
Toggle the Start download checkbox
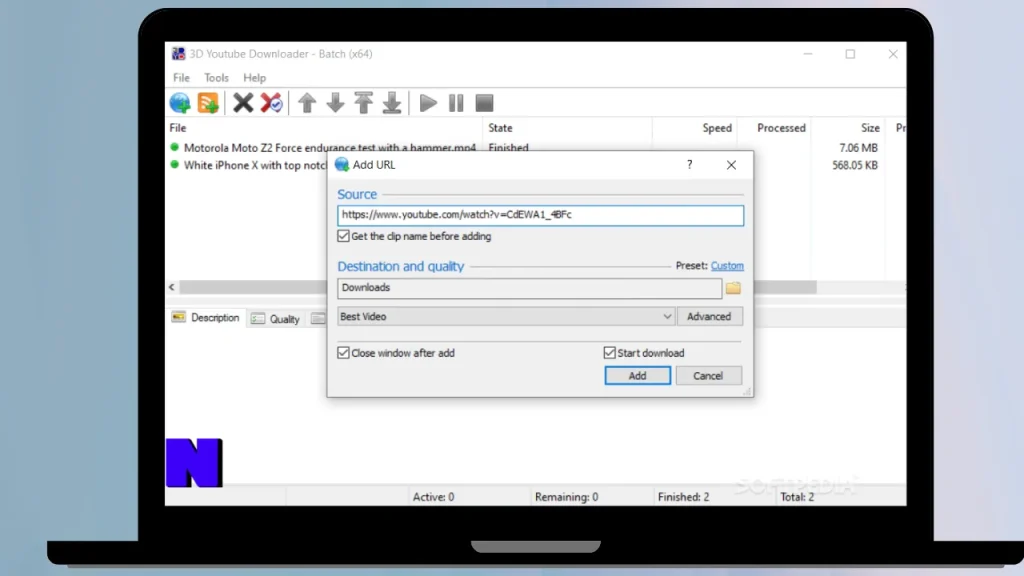click(x=609, y=353)
